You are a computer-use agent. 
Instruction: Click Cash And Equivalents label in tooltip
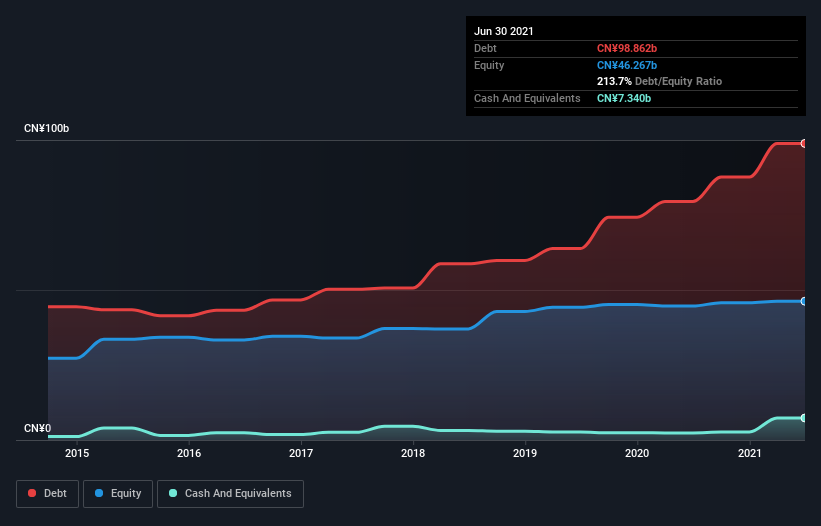tap(527, 98)
